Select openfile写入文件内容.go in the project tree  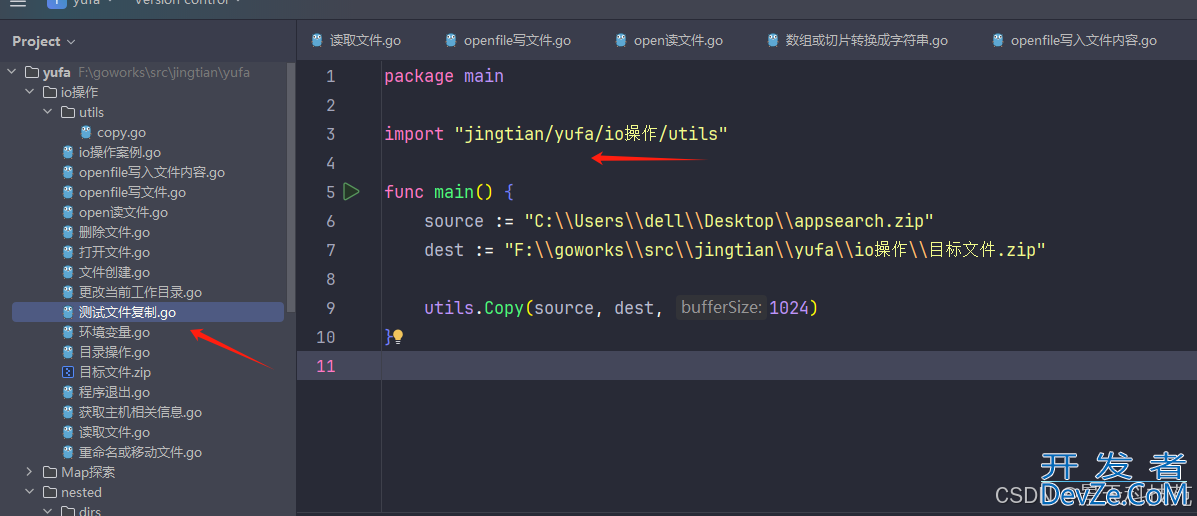[x=152, y=173]
